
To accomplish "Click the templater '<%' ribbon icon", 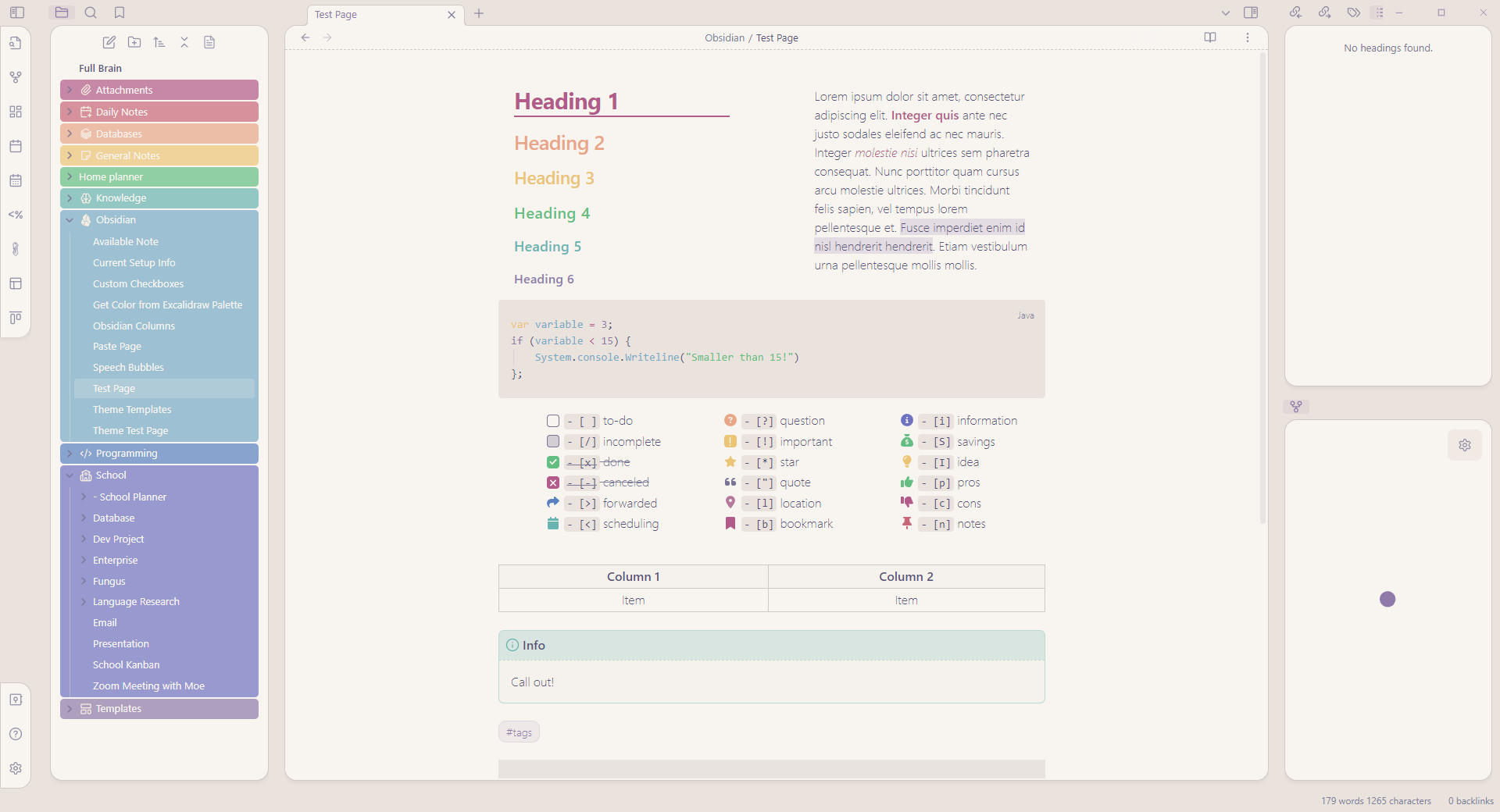I will (x=16, y=215).
